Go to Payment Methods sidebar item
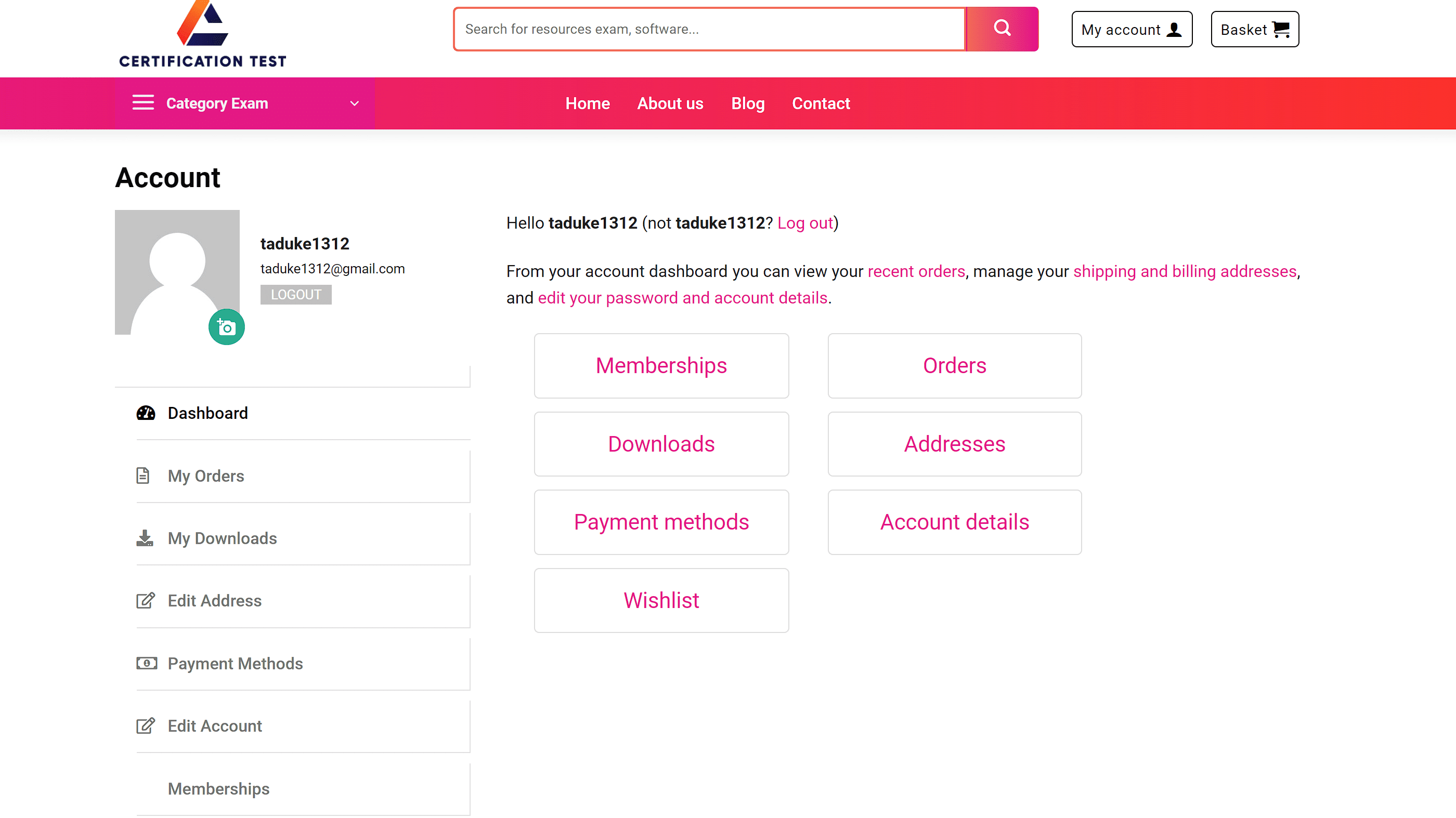The height and width of the screenshot is (818, 1456). click(235, 663)
